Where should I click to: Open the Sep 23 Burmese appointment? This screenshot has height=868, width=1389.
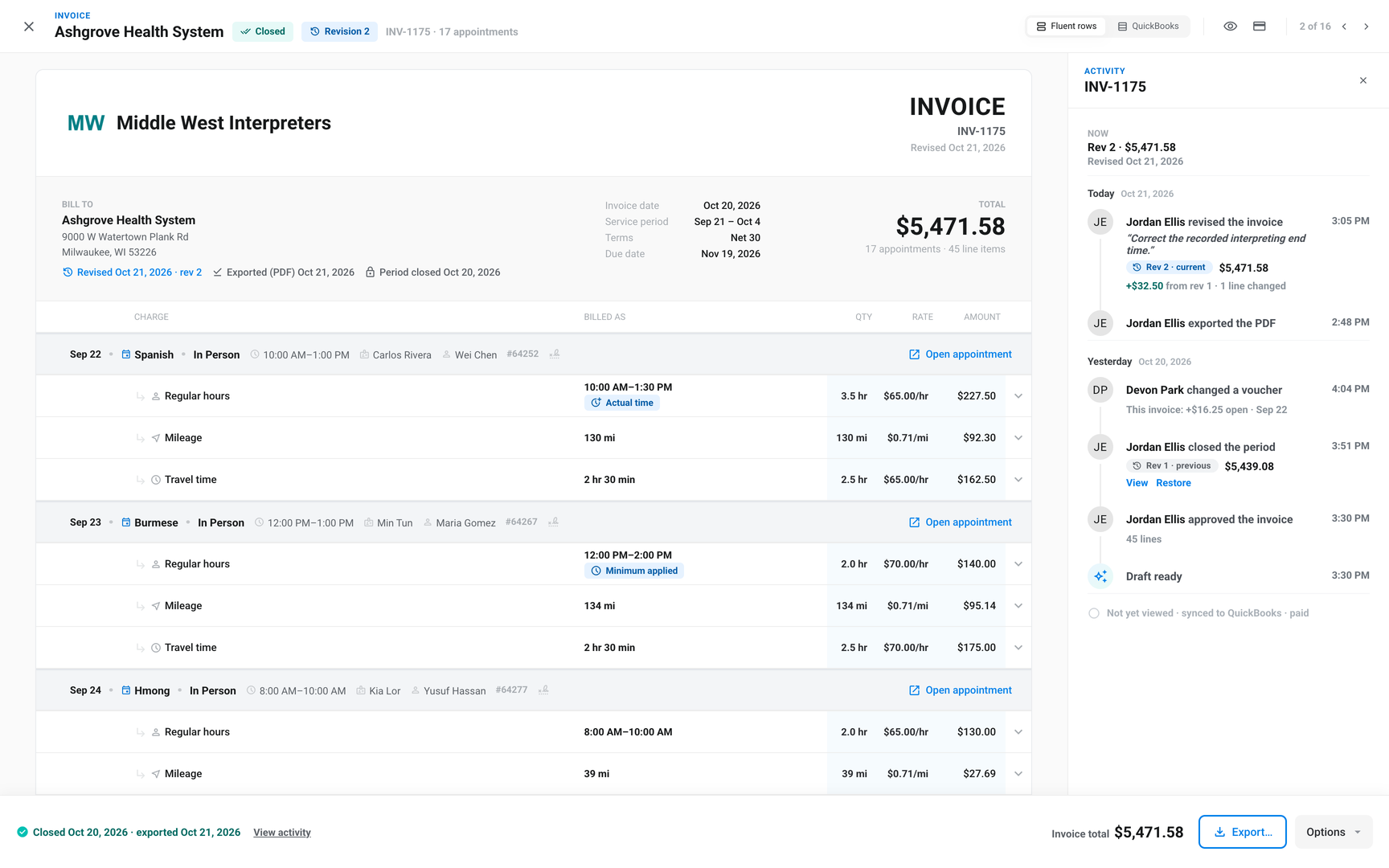[x=960, y=522]
